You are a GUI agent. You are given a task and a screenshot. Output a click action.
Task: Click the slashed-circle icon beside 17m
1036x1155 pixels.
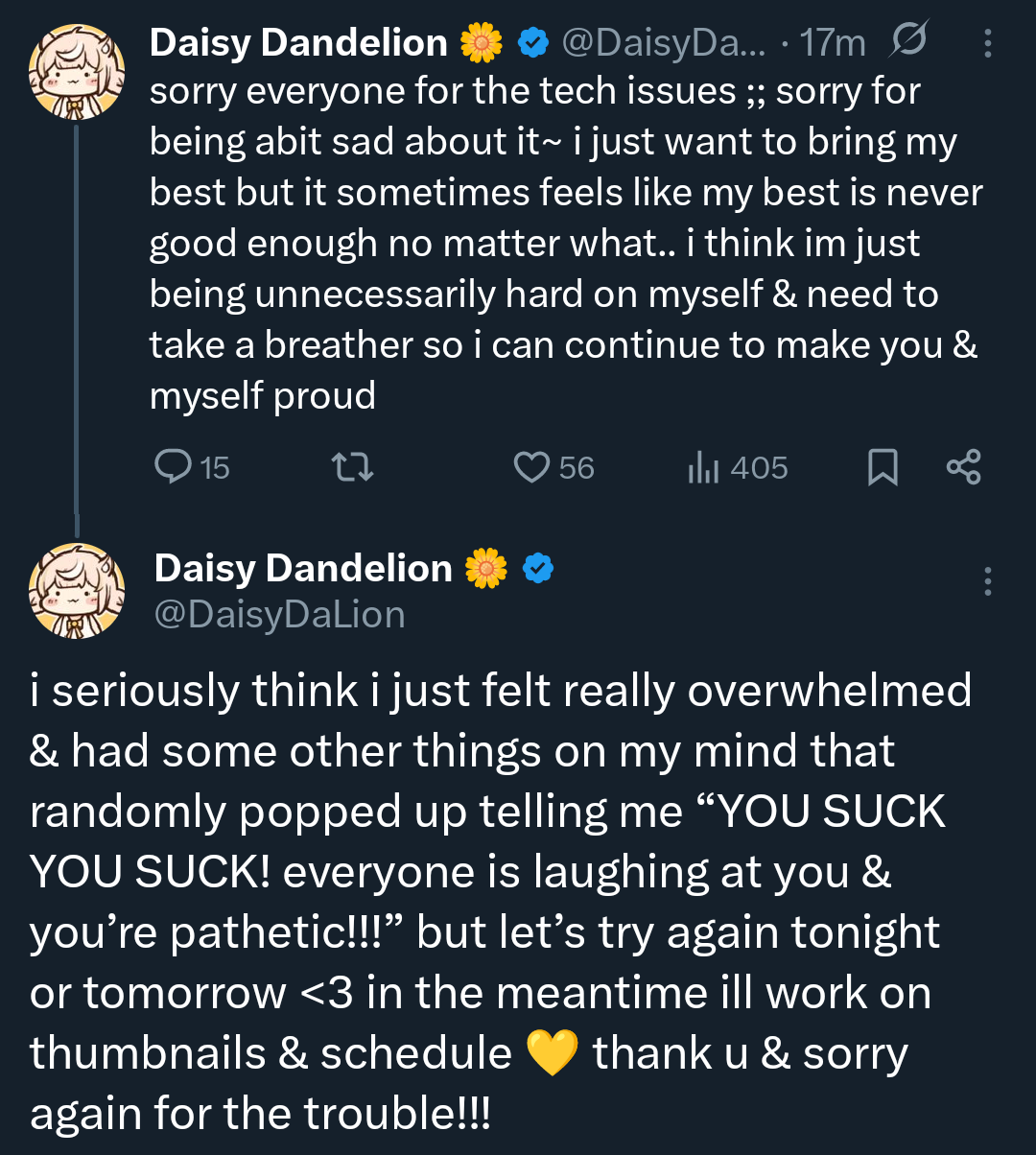[908, 42]
